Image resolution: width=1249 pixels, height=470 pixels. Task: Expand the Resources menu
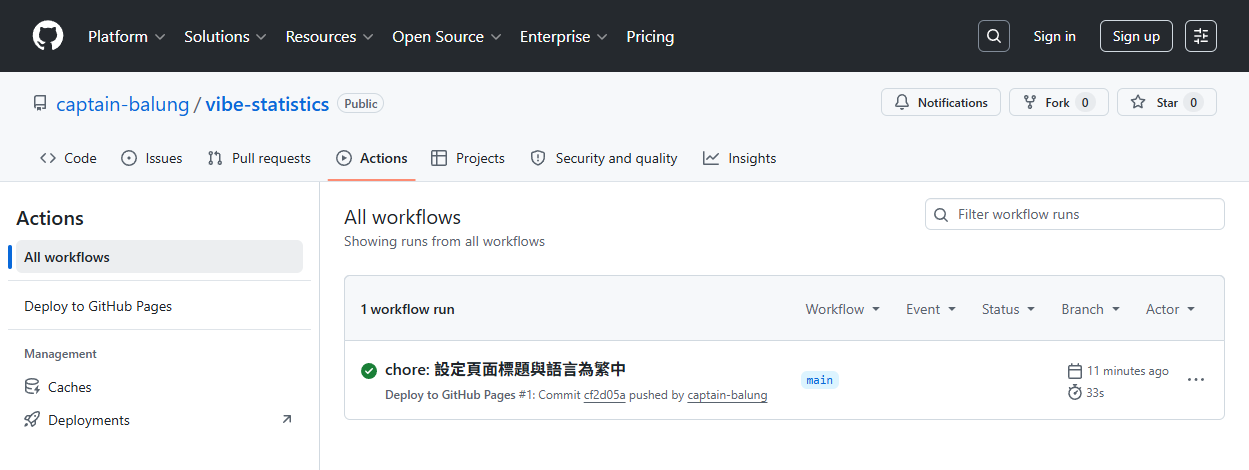[x=329, y=36]
